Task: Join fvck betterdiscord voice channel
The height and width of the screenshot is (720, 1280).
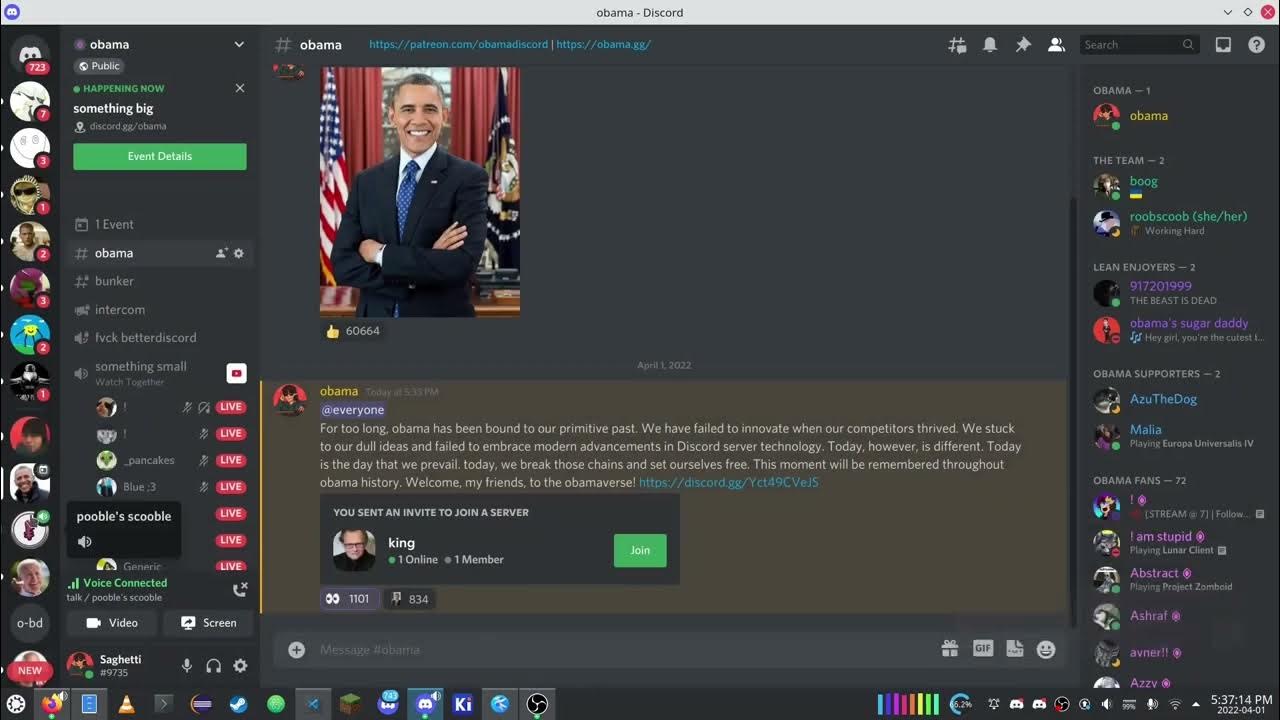Action: click(160, 338)
